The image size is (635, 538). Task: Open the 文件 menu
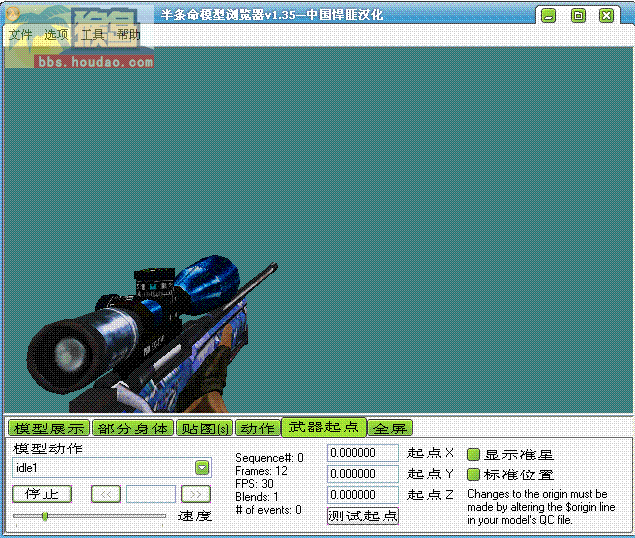20,35
